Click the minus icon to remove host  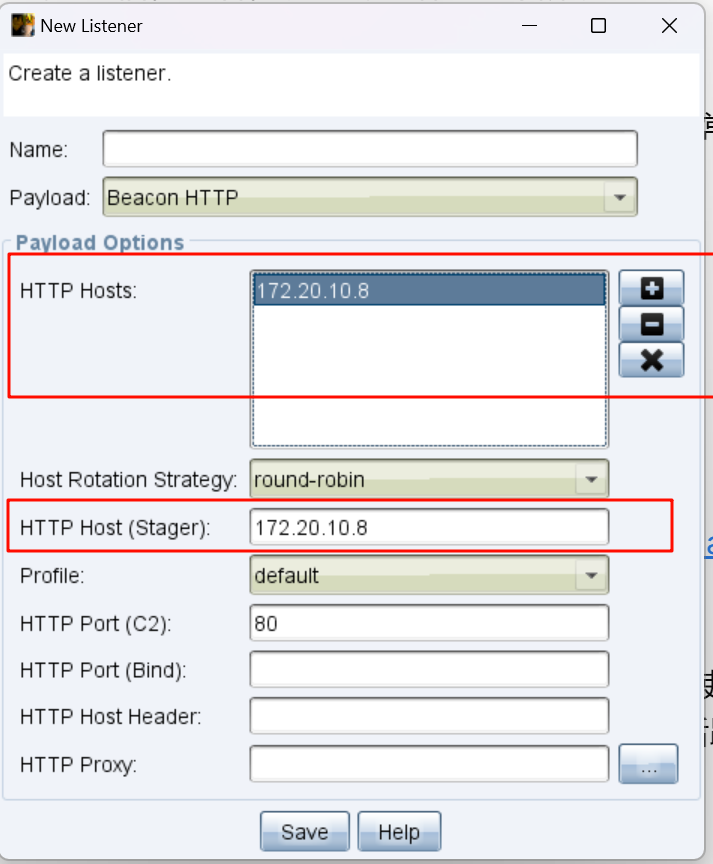[651, 324]
